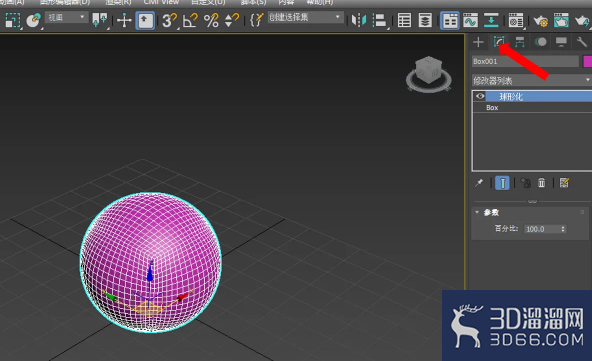This screenshot has width=592, height=361.
Task: Remove modifier with the trash icon
Action: 541,183
